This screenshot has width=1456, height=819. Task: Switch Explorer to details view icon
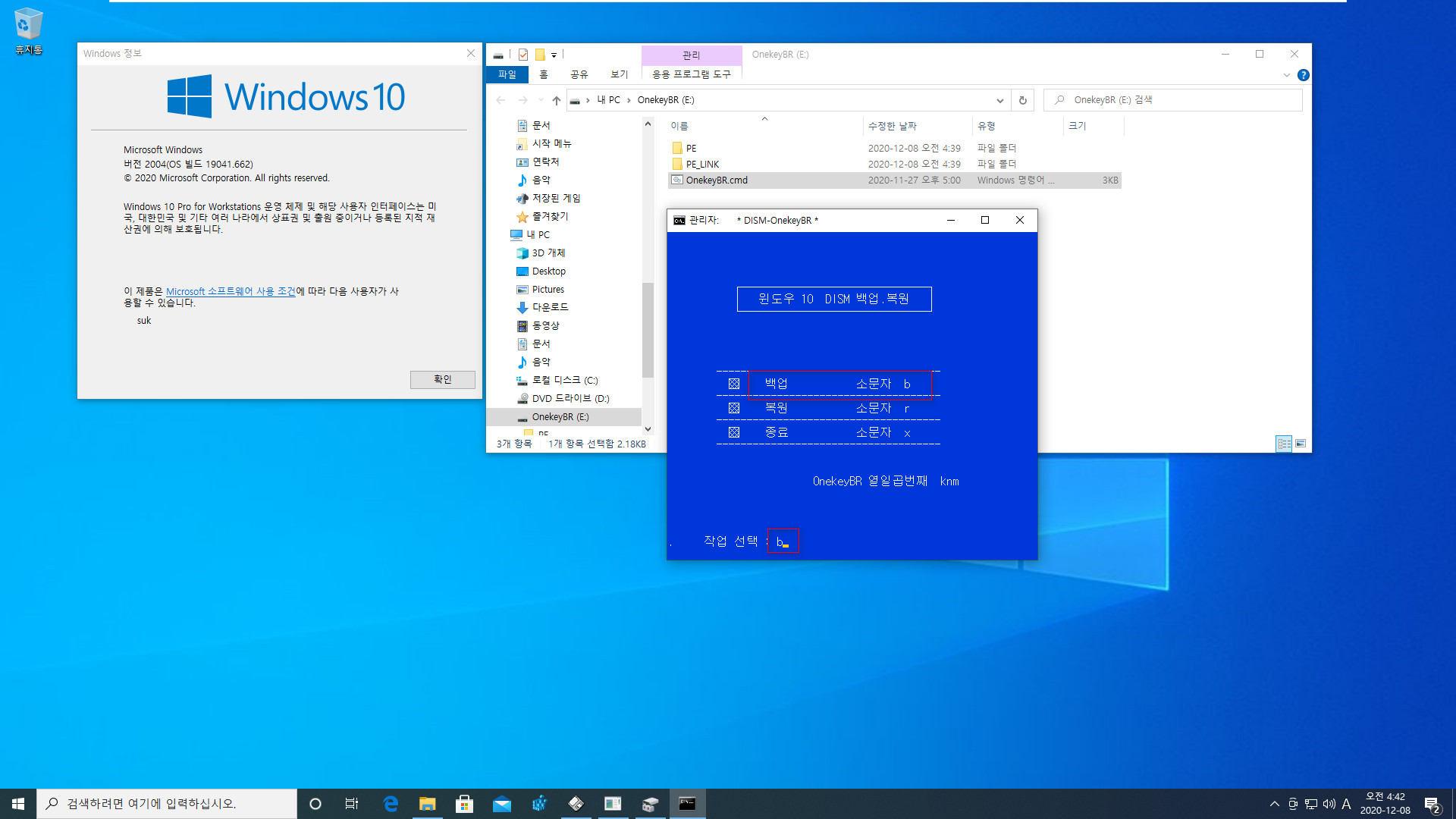1284,444
